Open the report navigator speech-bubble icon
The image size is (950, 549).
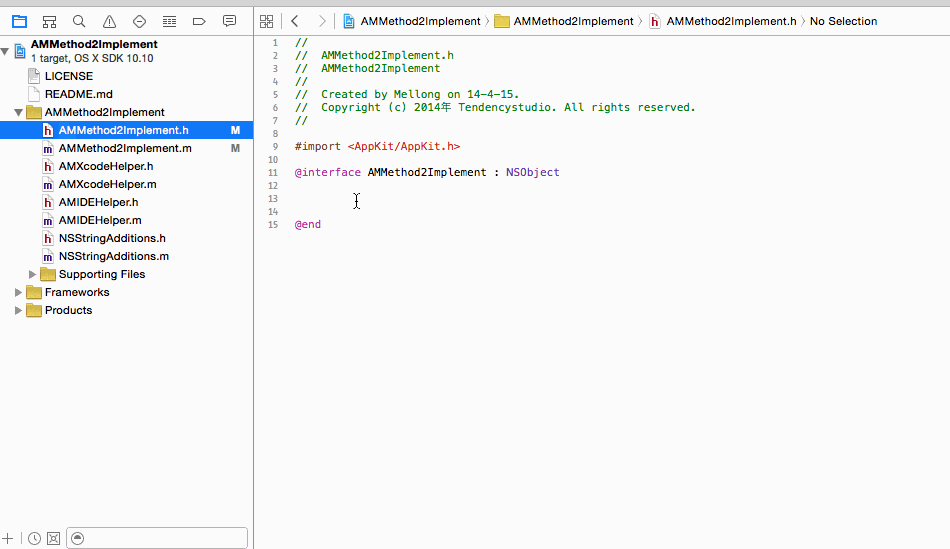[229, 21]
